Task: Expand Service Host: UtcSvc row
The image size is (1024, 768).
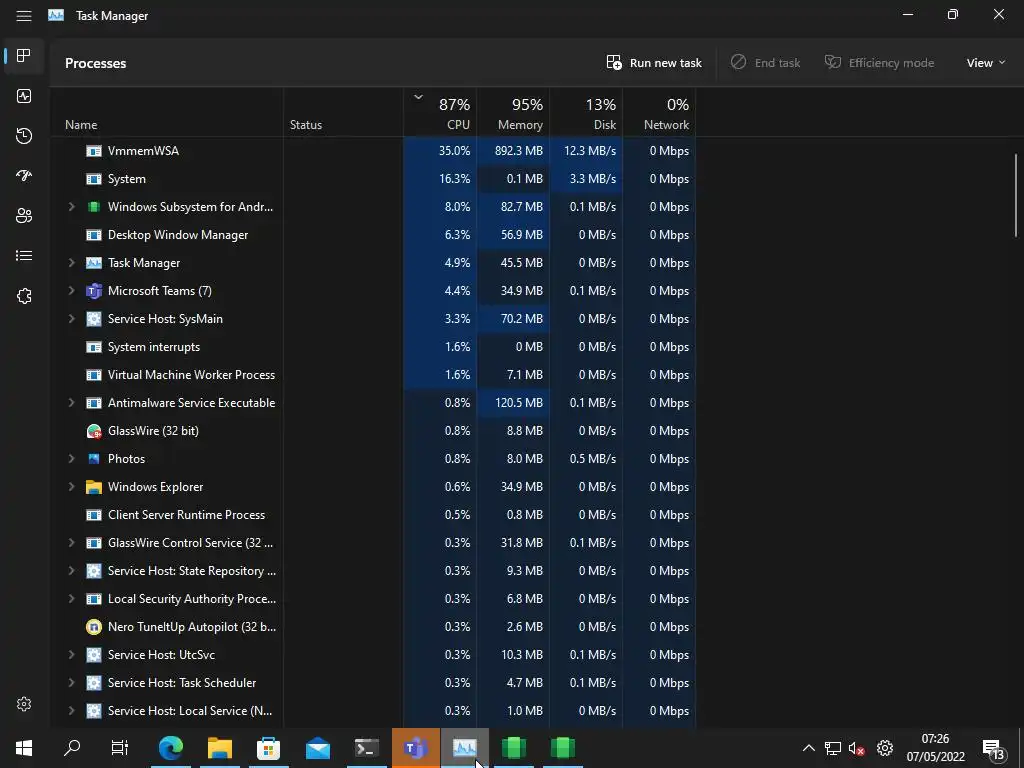Action: point(71,654)
